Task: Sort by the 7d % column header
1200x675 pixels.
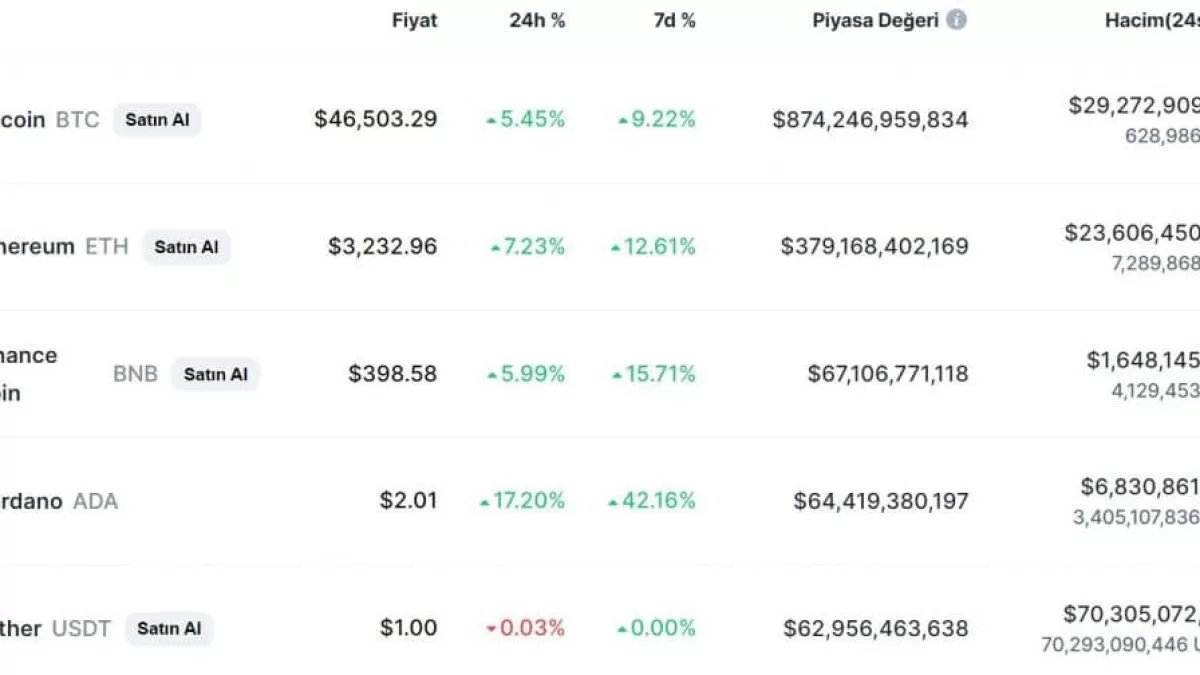Action: pyautogui.click(x=673, y=20)
